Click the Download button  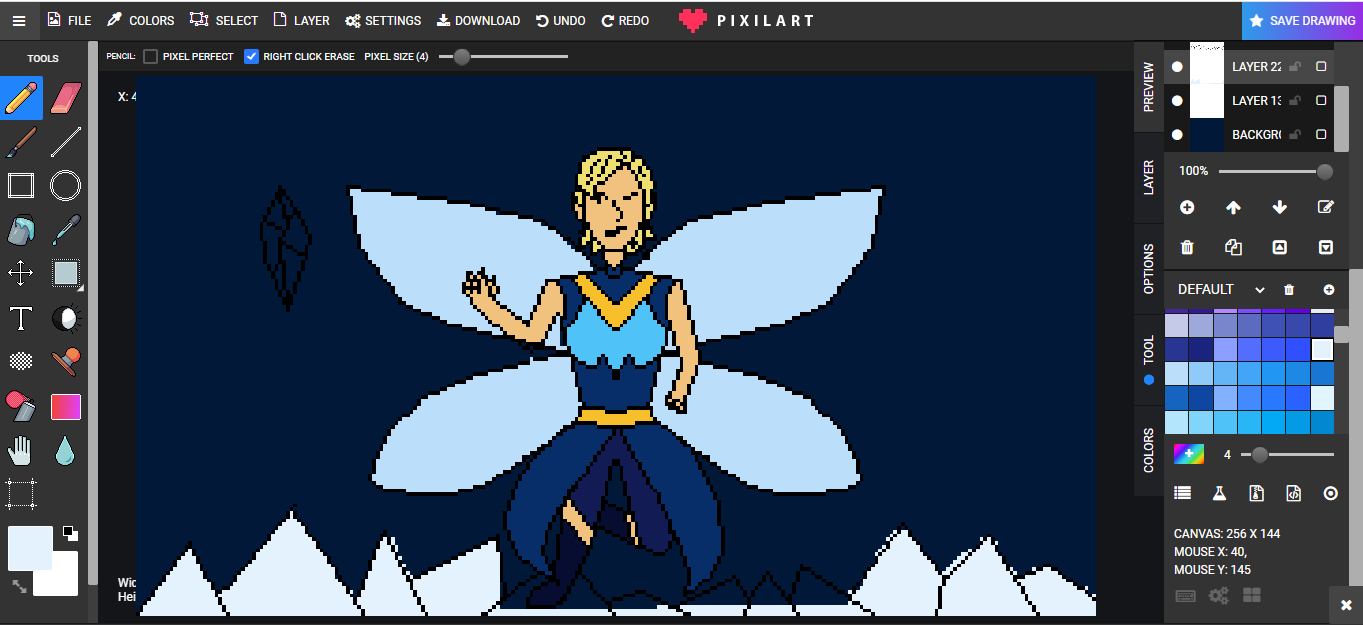(478, 20)
